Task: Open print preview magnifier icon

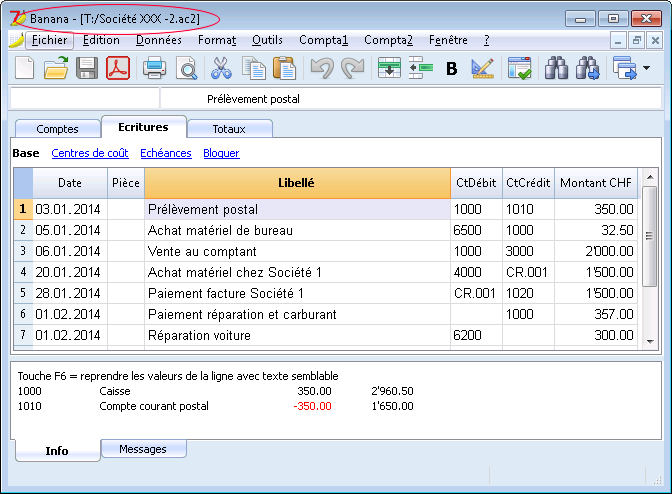Action: (186, 68)
